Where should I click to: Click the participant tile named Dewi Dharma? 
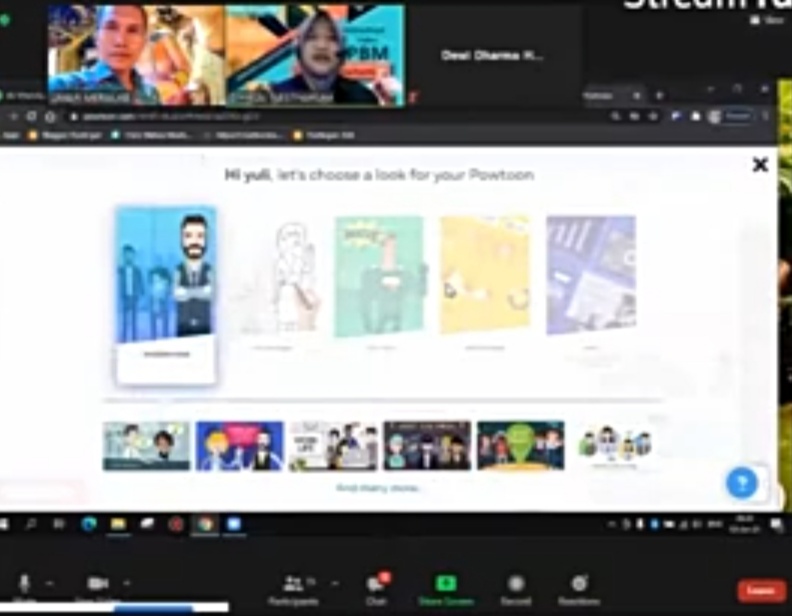coord(492,56)
